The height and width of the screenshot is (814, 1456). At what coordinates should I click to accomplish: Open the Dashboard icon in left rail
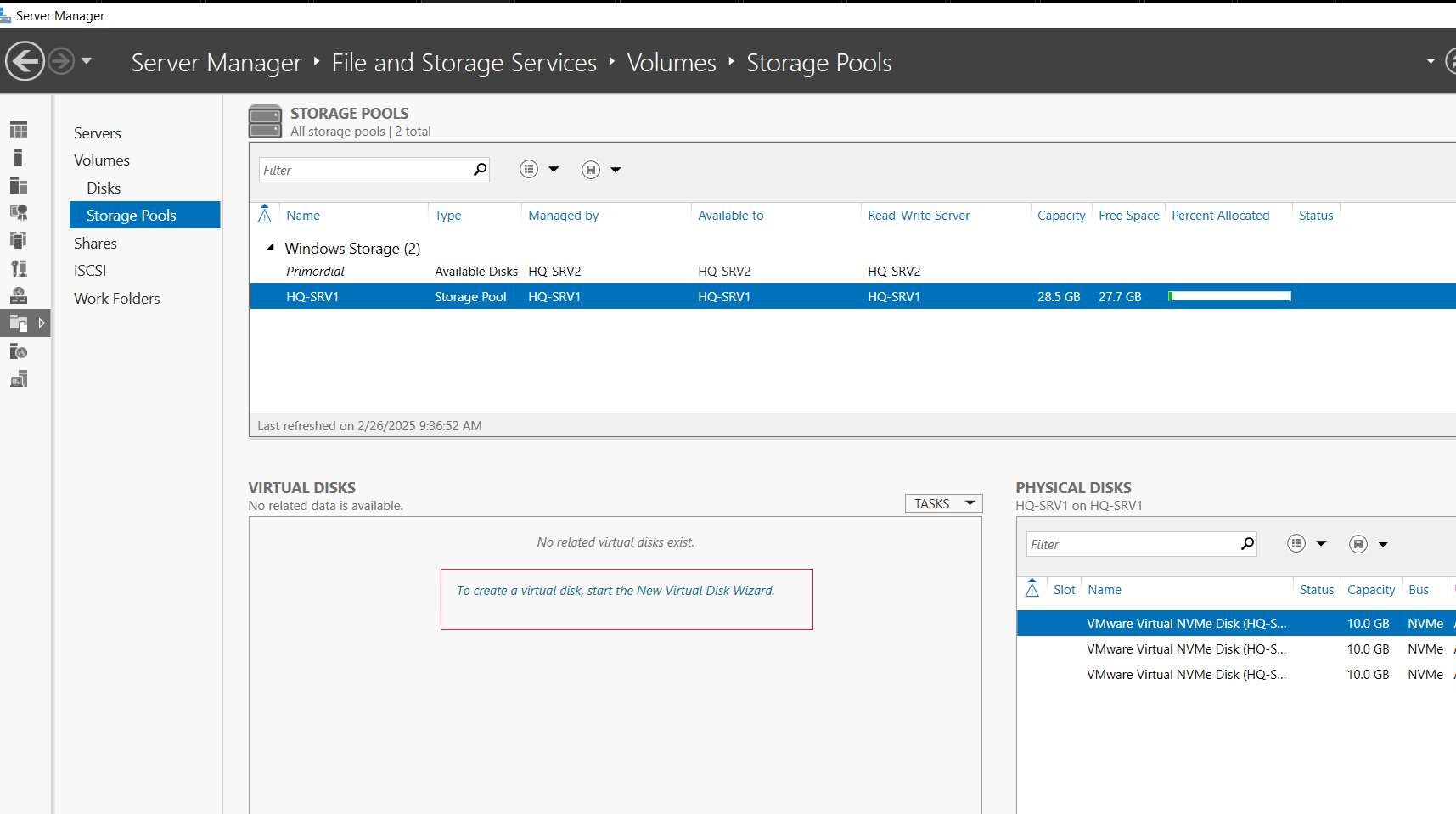(19, 130)
